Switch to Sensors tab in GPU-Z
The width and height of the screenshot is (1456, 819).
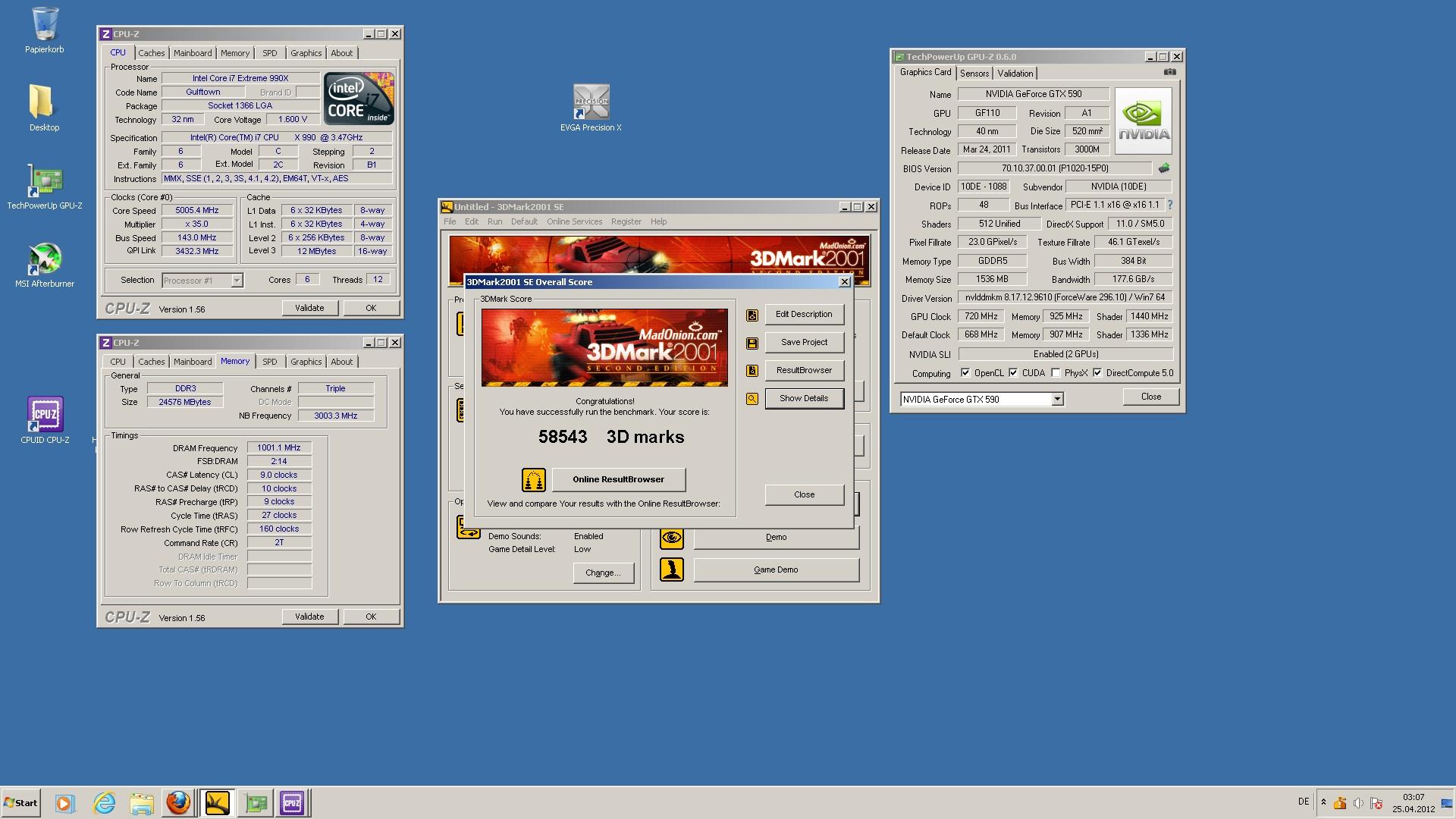tap(974, 74)
